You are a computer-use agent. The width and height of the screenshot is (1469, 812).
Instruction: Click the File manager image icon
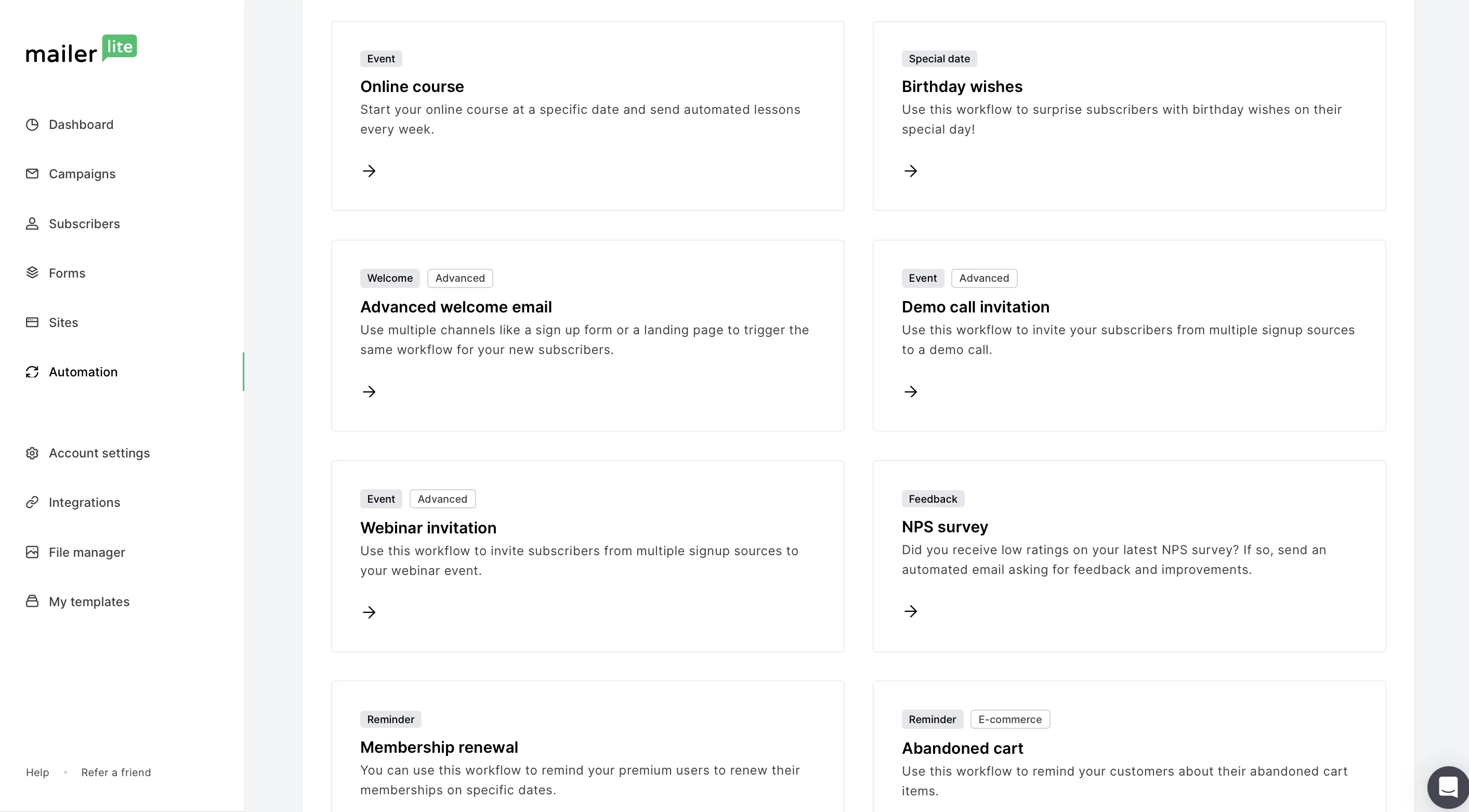pyautogui.click(x=33, y=552)
